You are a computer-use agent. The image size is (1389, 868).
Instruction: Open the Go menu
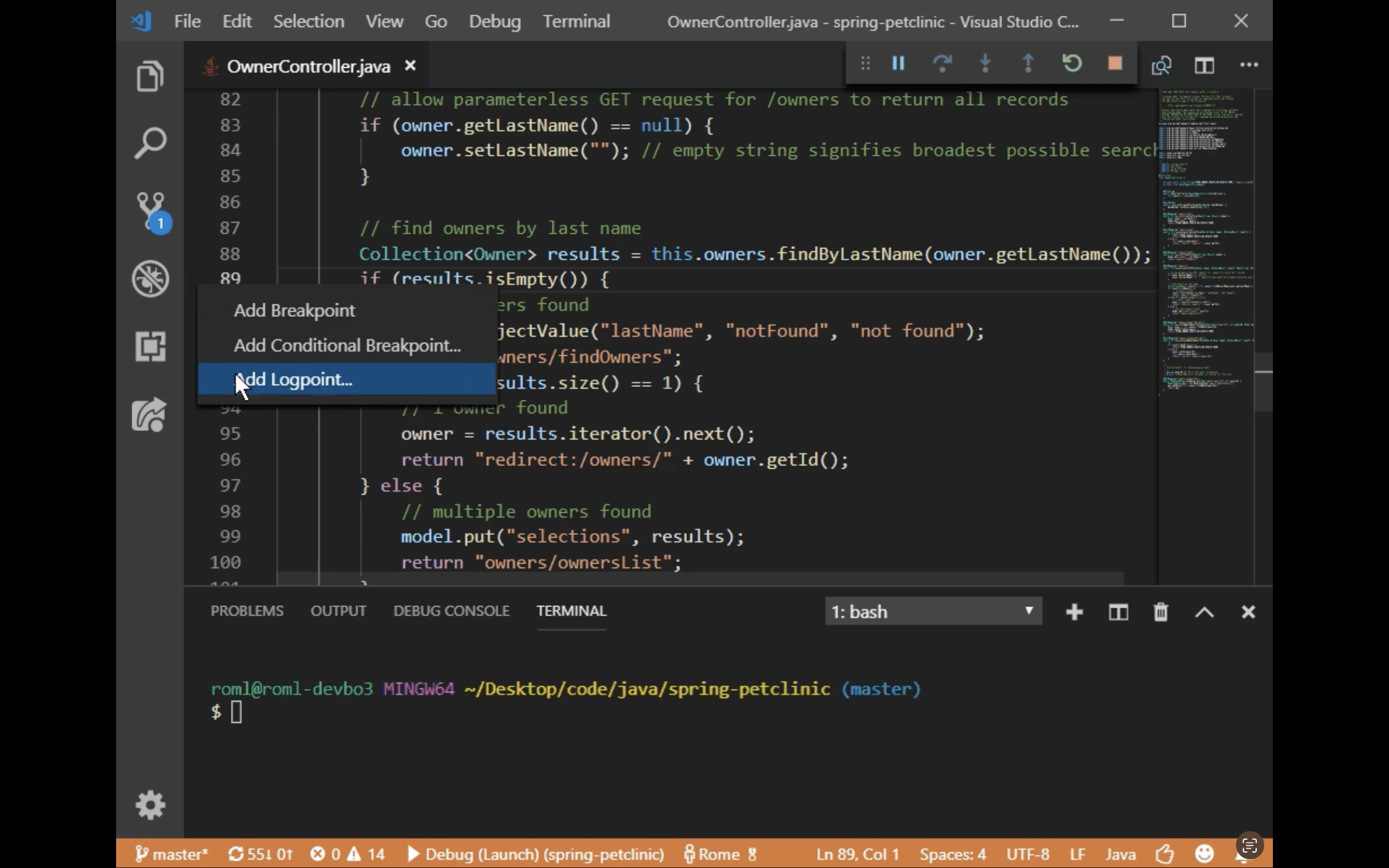pos(436,21)
